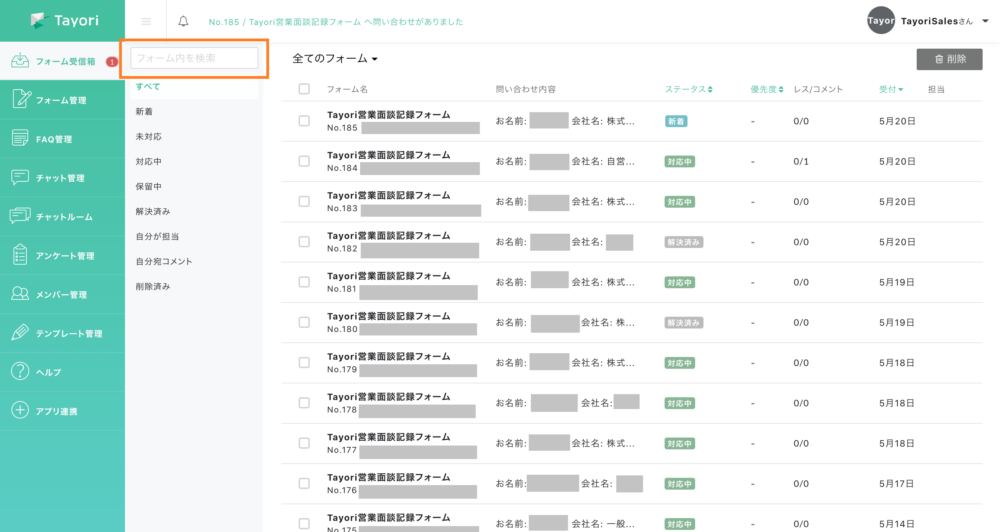Click the フォーム内を検索 search field
1000x532 pixels.
click(x=195, y=58)
